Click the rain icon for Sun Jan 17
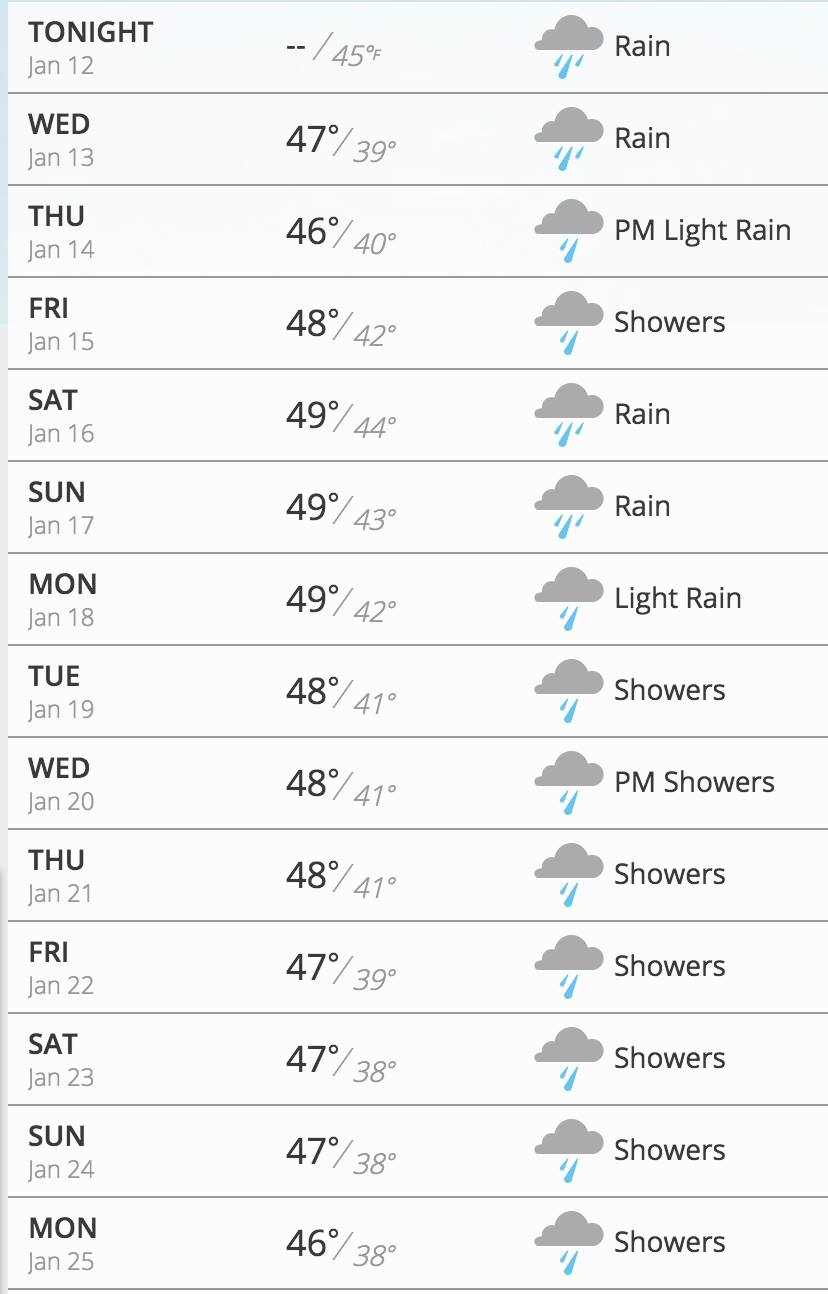 click(x=569, y=507)
